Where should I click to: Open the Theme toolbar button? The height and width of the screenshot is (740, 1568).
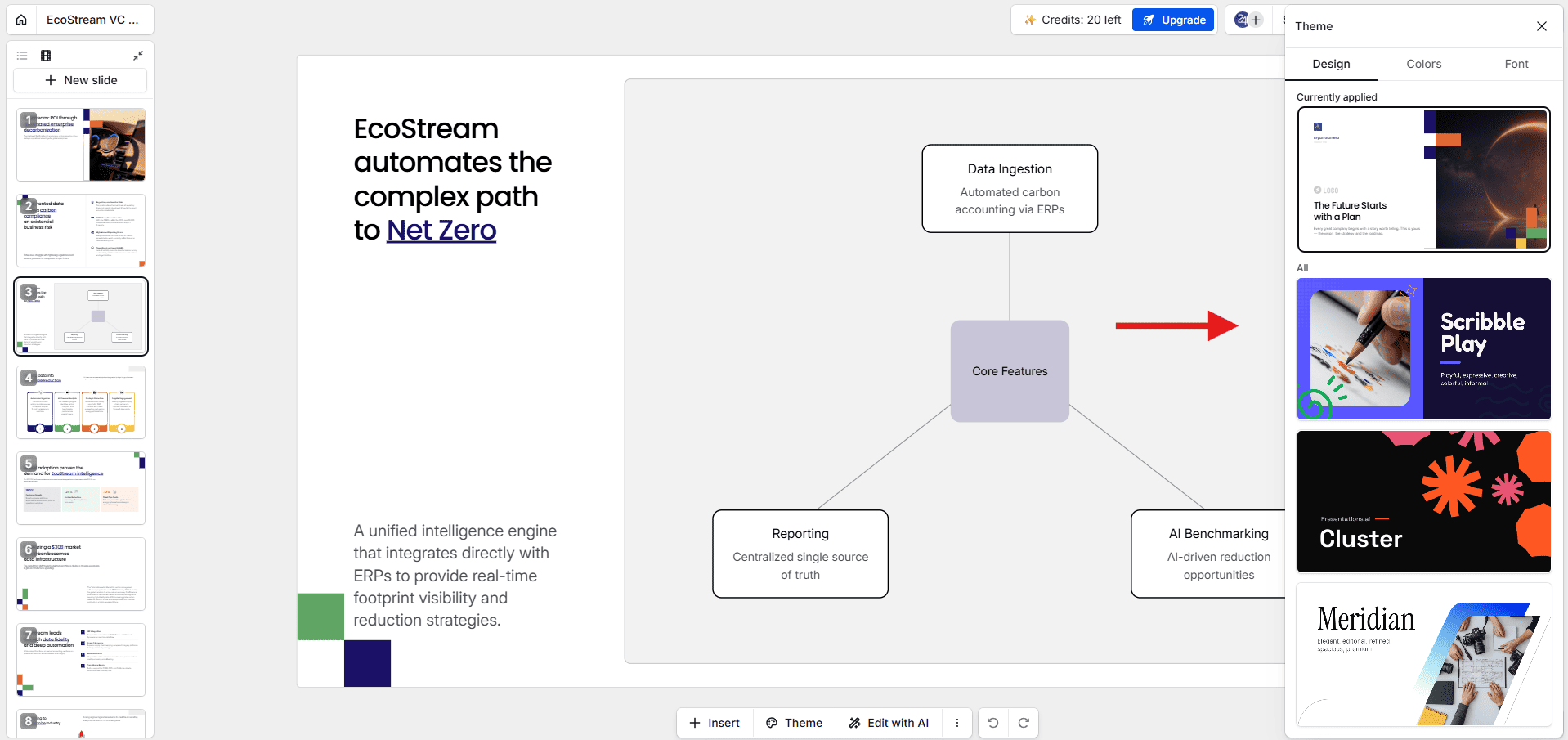point(794,723)
